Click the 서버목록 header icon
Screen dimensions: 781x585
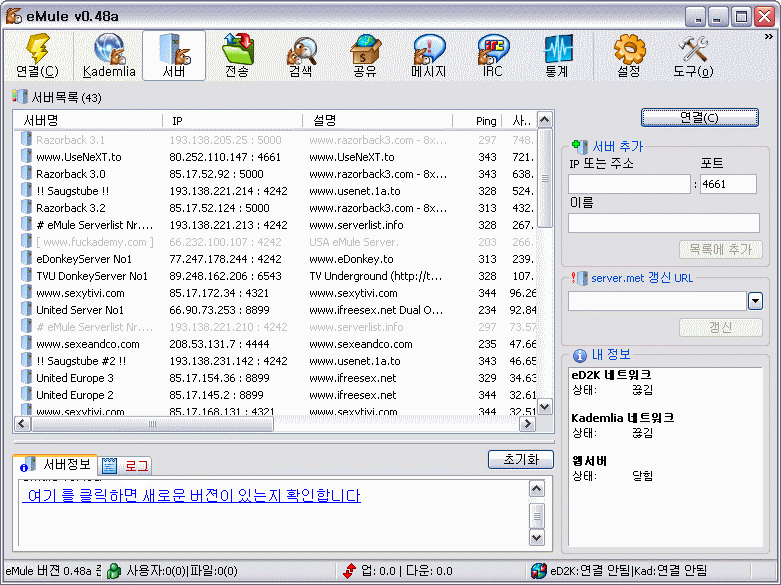coord(19,97)
